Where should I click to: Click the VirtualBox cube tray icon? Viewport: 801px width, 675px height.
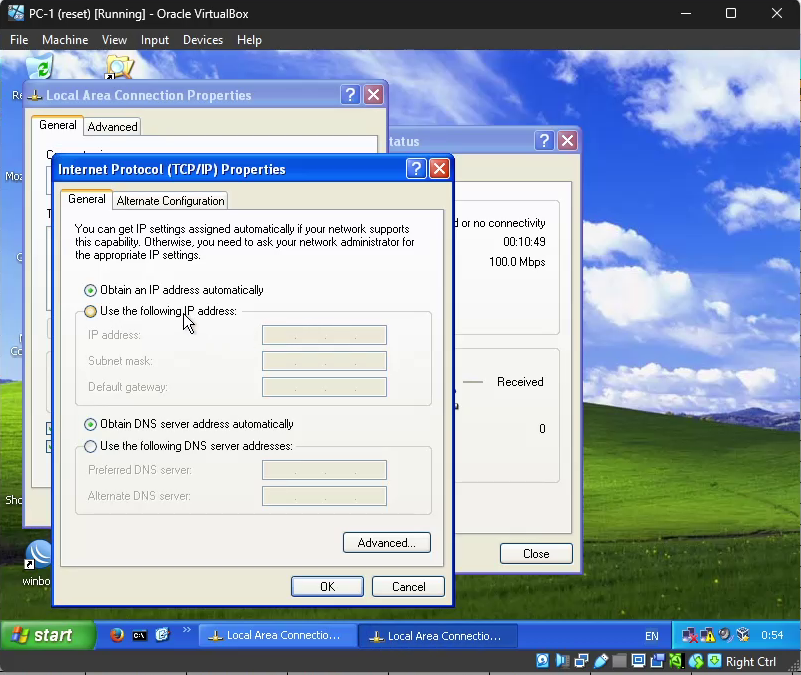pyautogui.click(x=743, y=635)
